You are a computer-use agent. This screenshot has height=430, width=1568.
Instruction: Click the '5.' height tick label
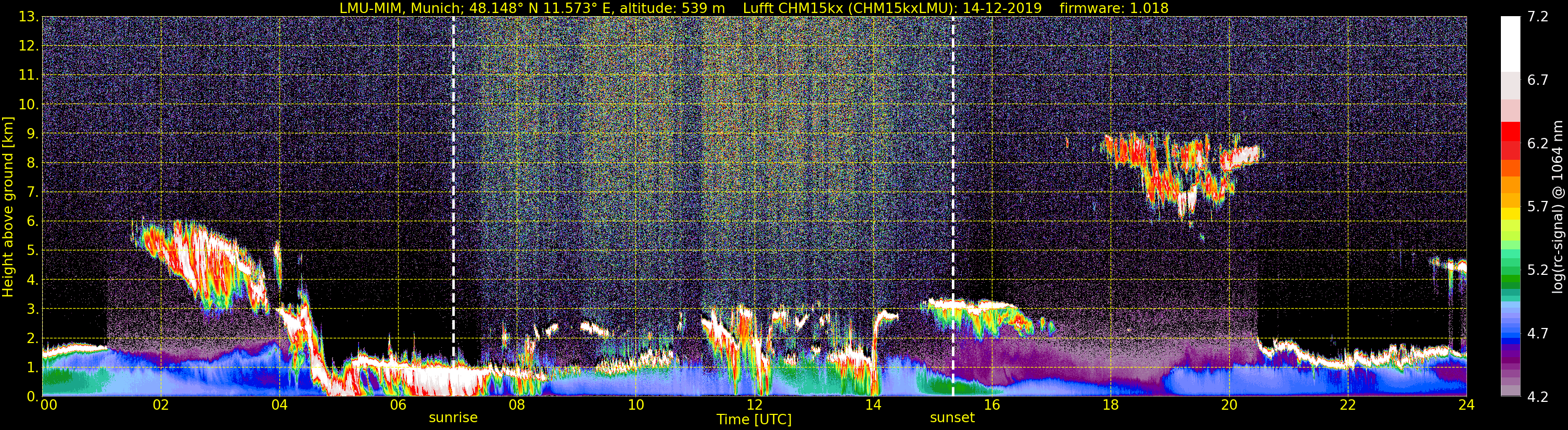(32, 250)
